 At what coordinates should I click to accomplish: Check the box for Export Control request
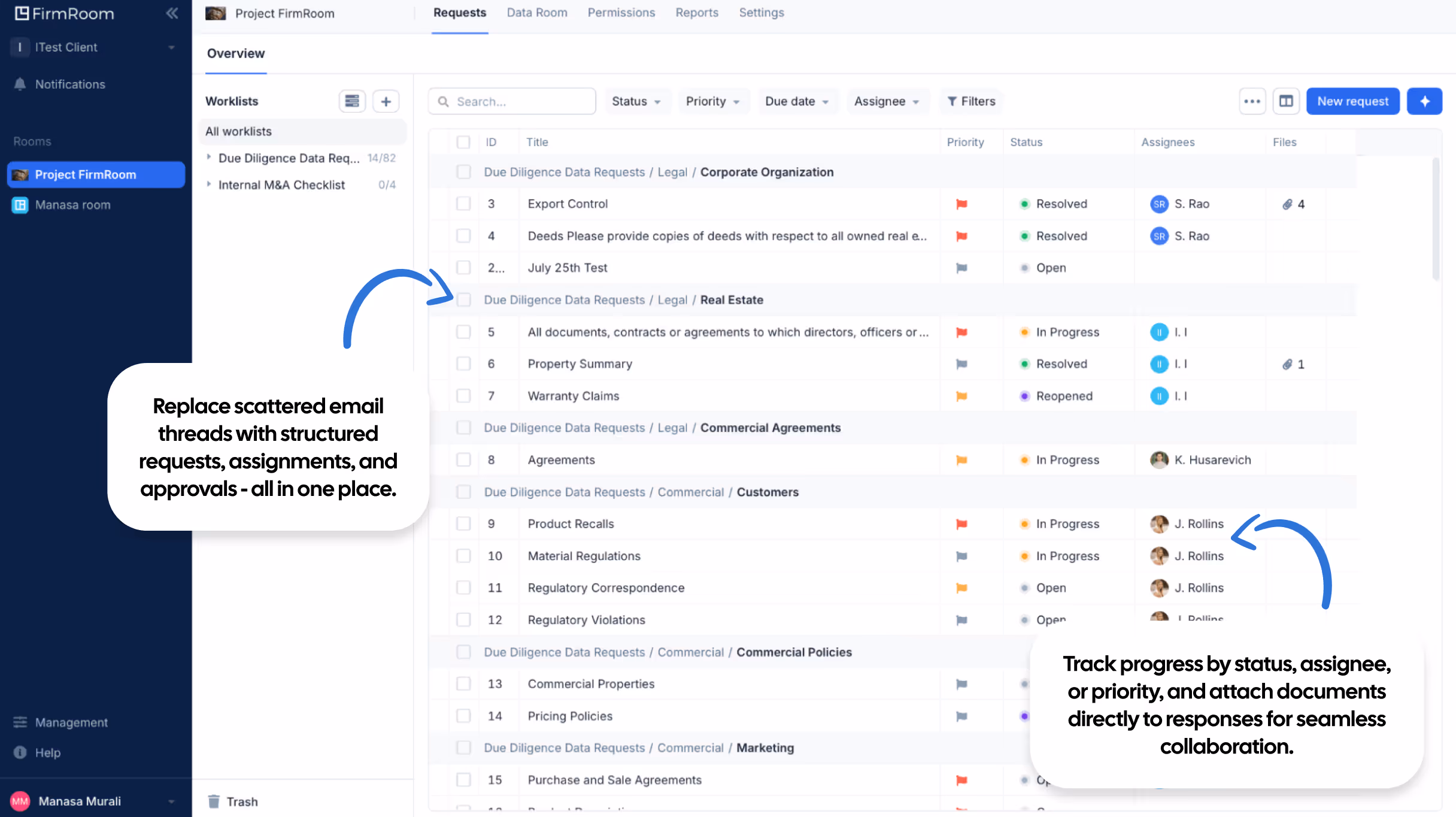463,204
